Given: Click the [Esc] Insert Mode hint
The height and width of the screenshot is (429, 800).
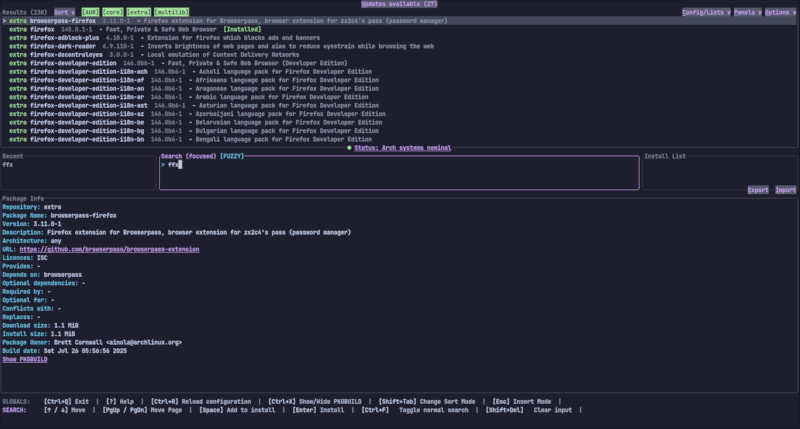Looking at the screenshot, I should 521,401.
